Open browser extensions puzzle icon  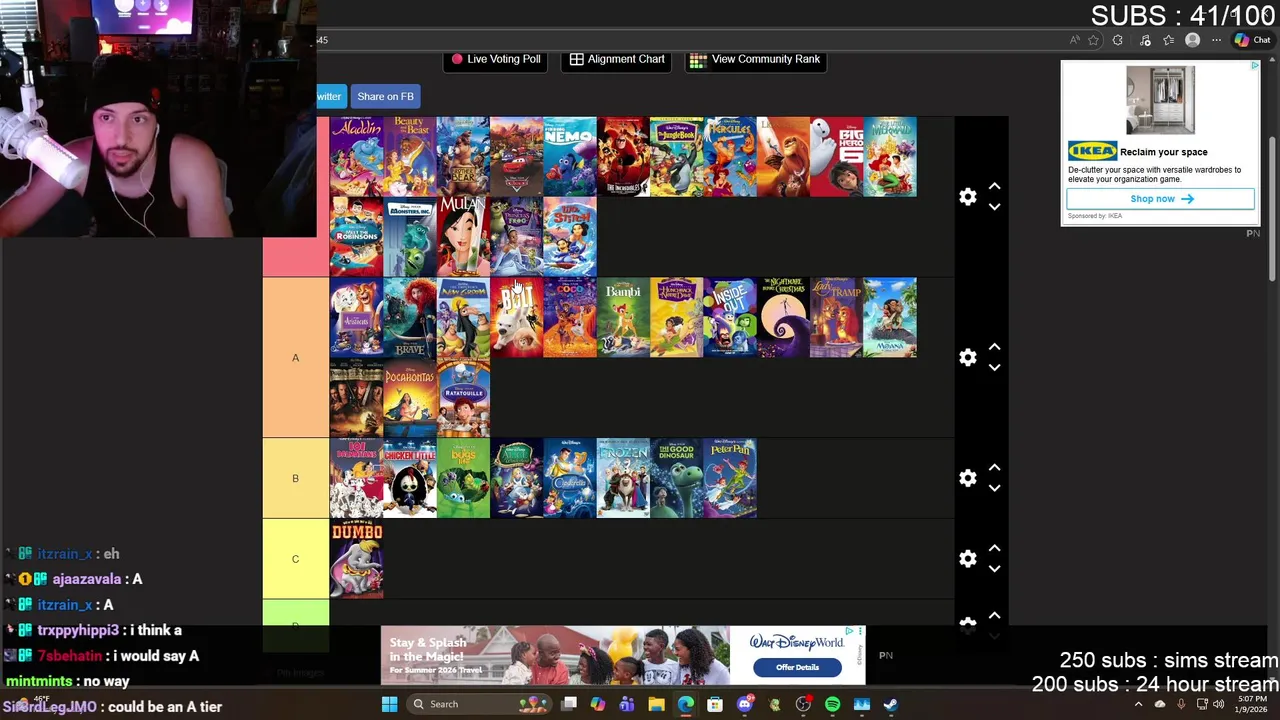click(1118, 40)
